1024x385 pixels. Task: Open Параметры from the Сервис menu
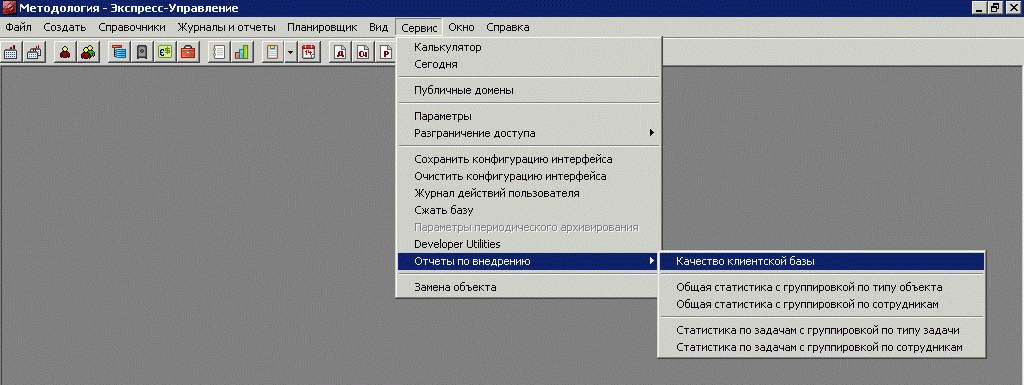tap(529, 116)
